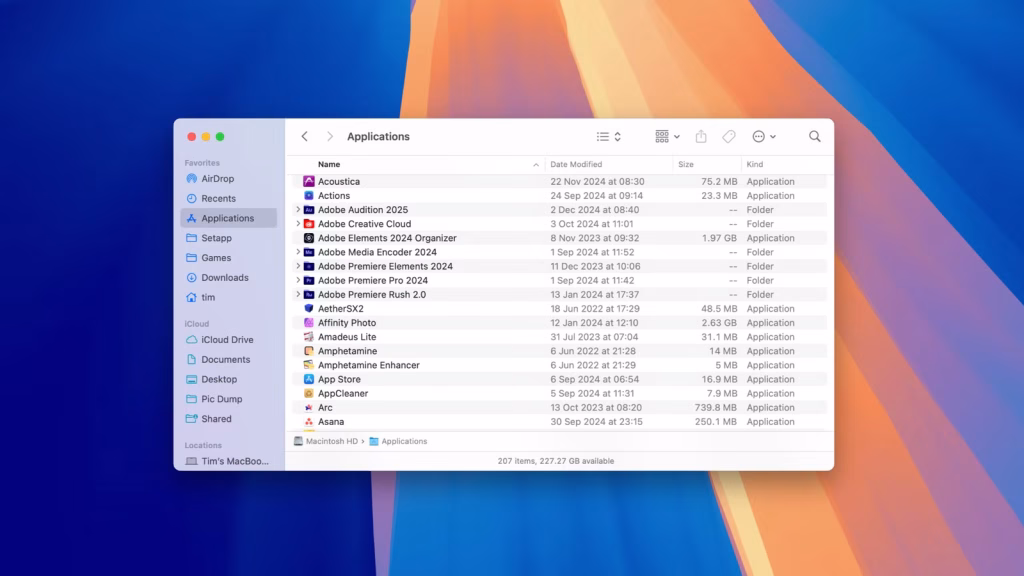1024x576 pixels.
Task: Open the Setapp folder from the sidebar
Action: pos(216,238)
